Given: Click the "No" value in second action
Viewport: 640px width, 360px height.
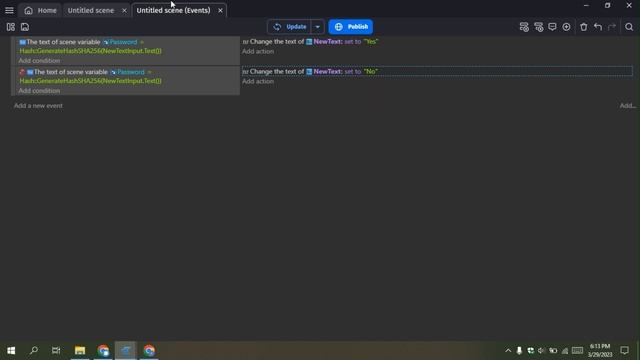Looking at the screenshot, I should click(x=371, y=72).
